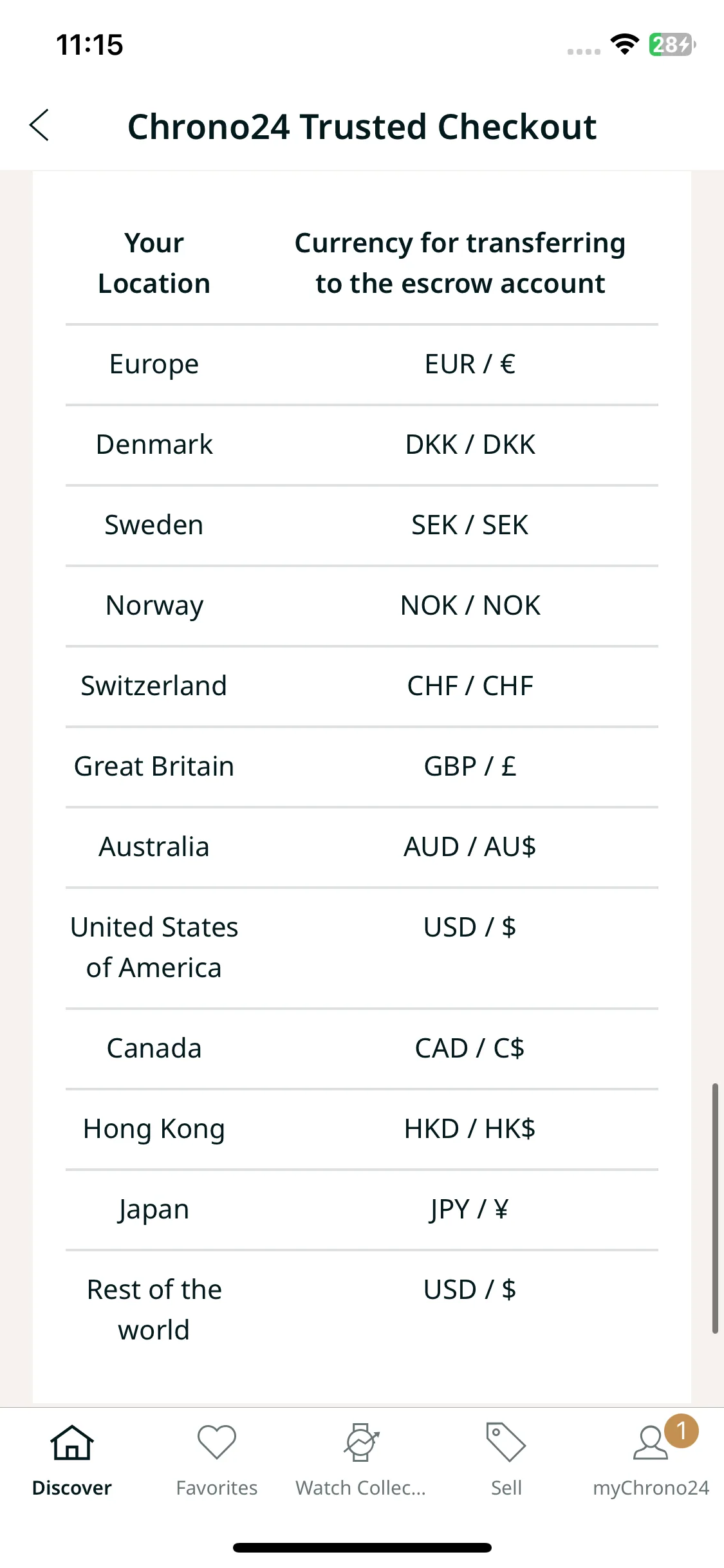Tap the Wi-Fi status icon
The image size is (724, 1568).
click(624, 44)
